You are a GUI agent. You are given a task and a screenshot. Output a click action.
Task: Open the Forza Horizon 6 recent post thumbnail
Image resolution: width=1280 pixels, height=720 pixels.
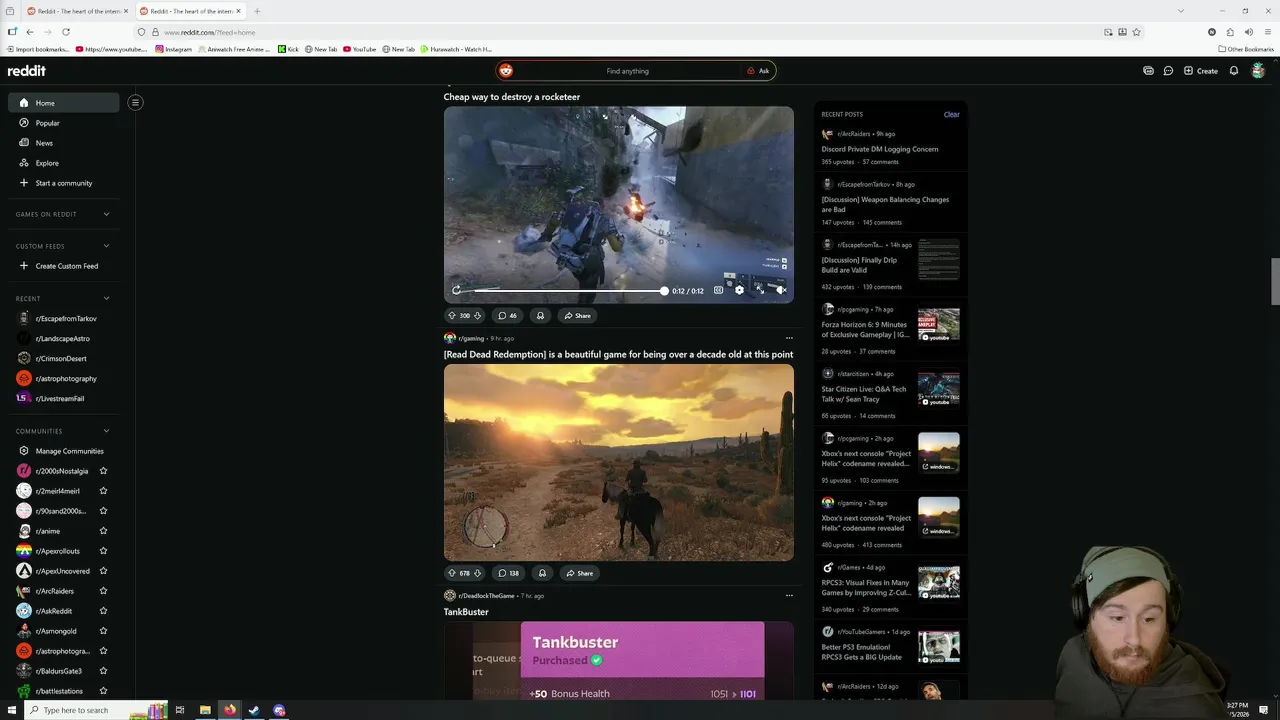click(x=939, y=324)
